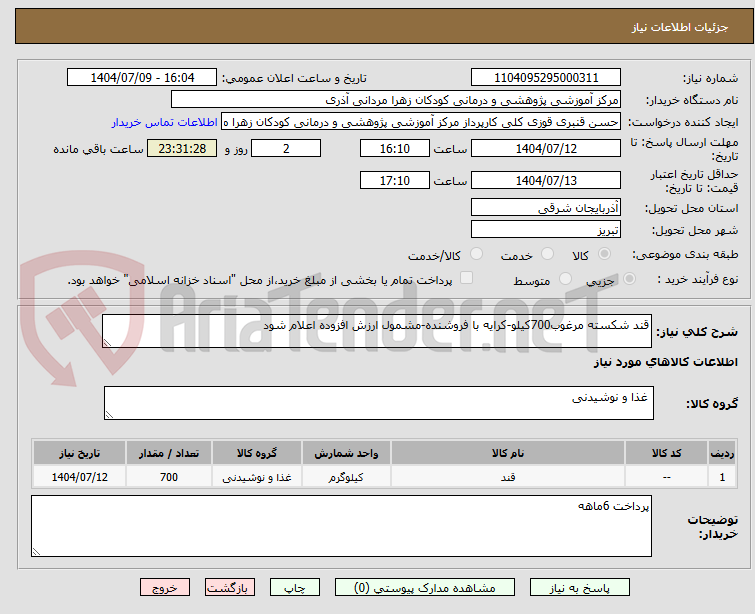This screenshot has width=755, height=614.
Task: Click the چاپ print button
Action: tap(295, 588)
